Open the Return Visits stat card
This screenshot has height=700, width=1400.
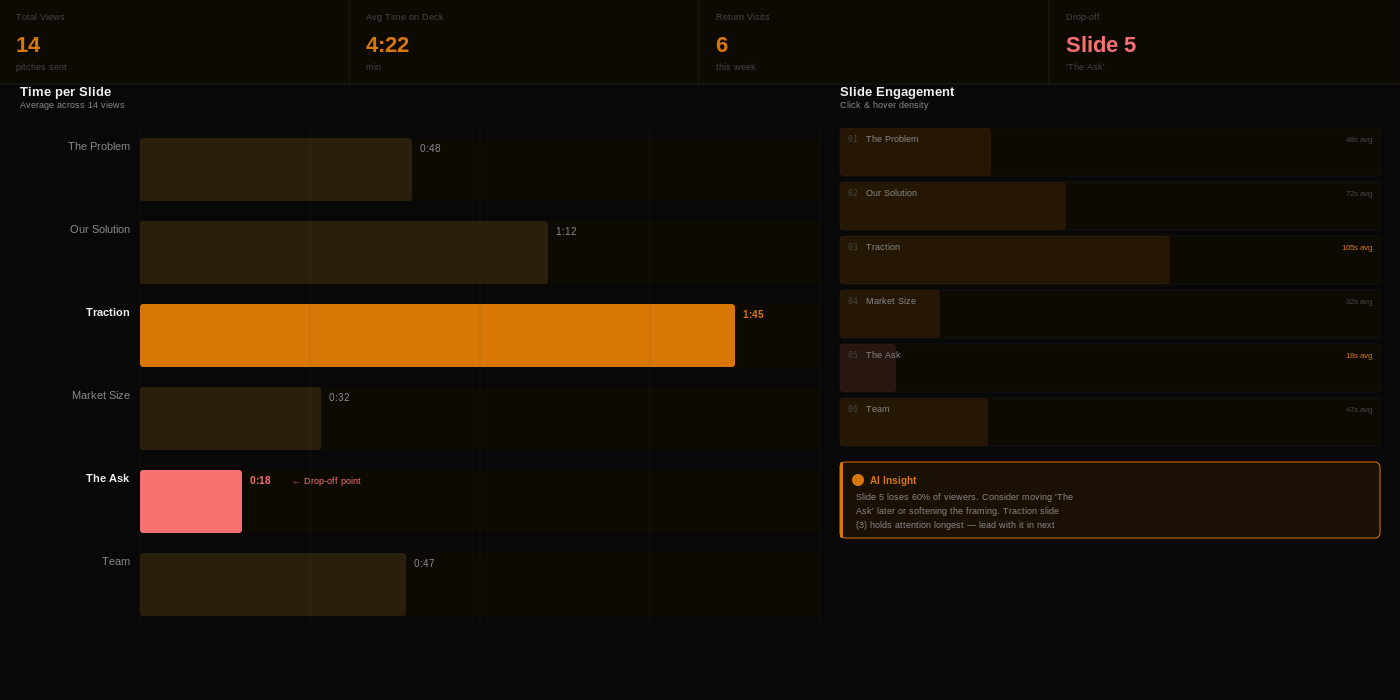point(874,42)
